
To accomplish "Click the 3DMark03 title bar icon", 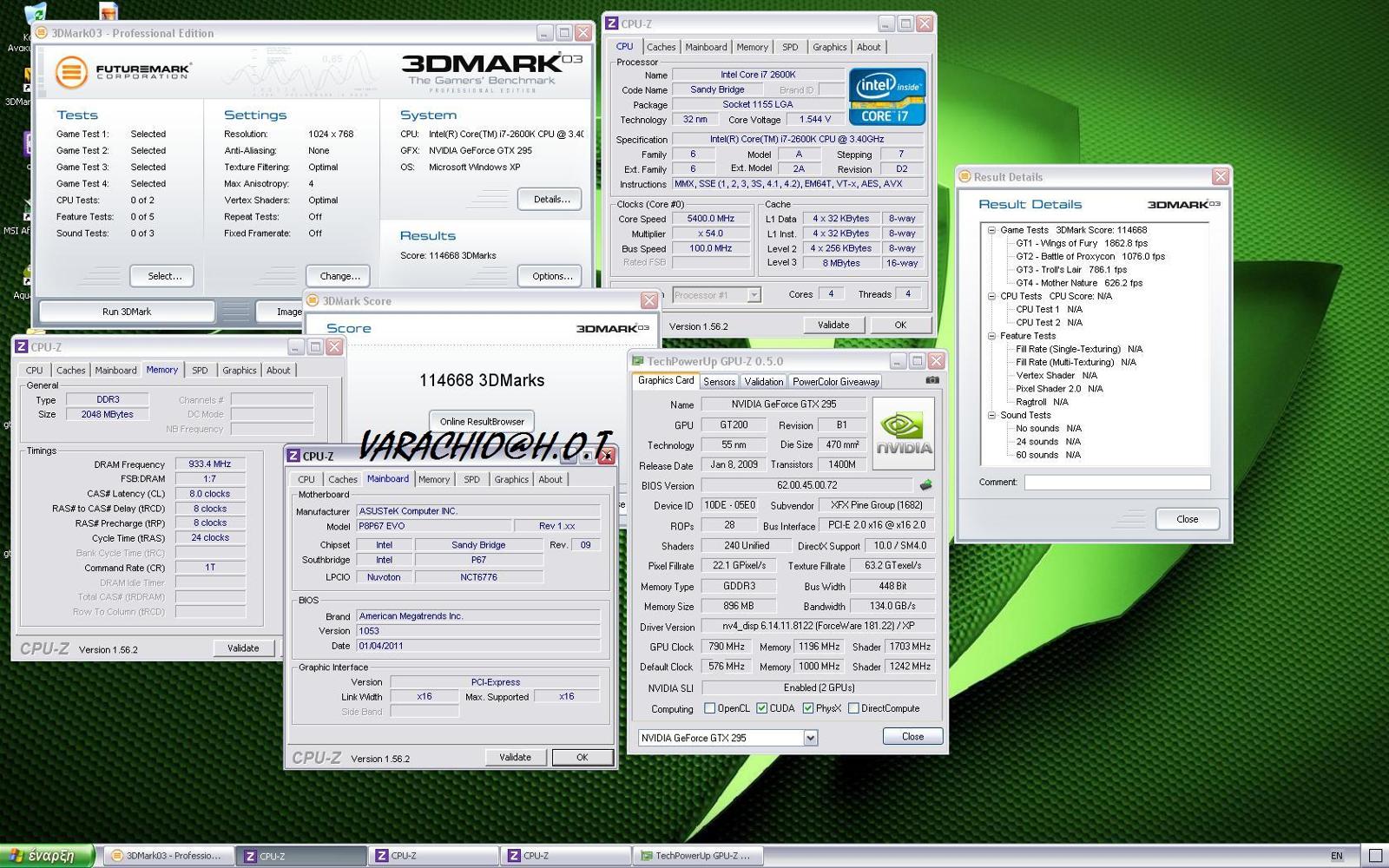I will tap(41, 33).
